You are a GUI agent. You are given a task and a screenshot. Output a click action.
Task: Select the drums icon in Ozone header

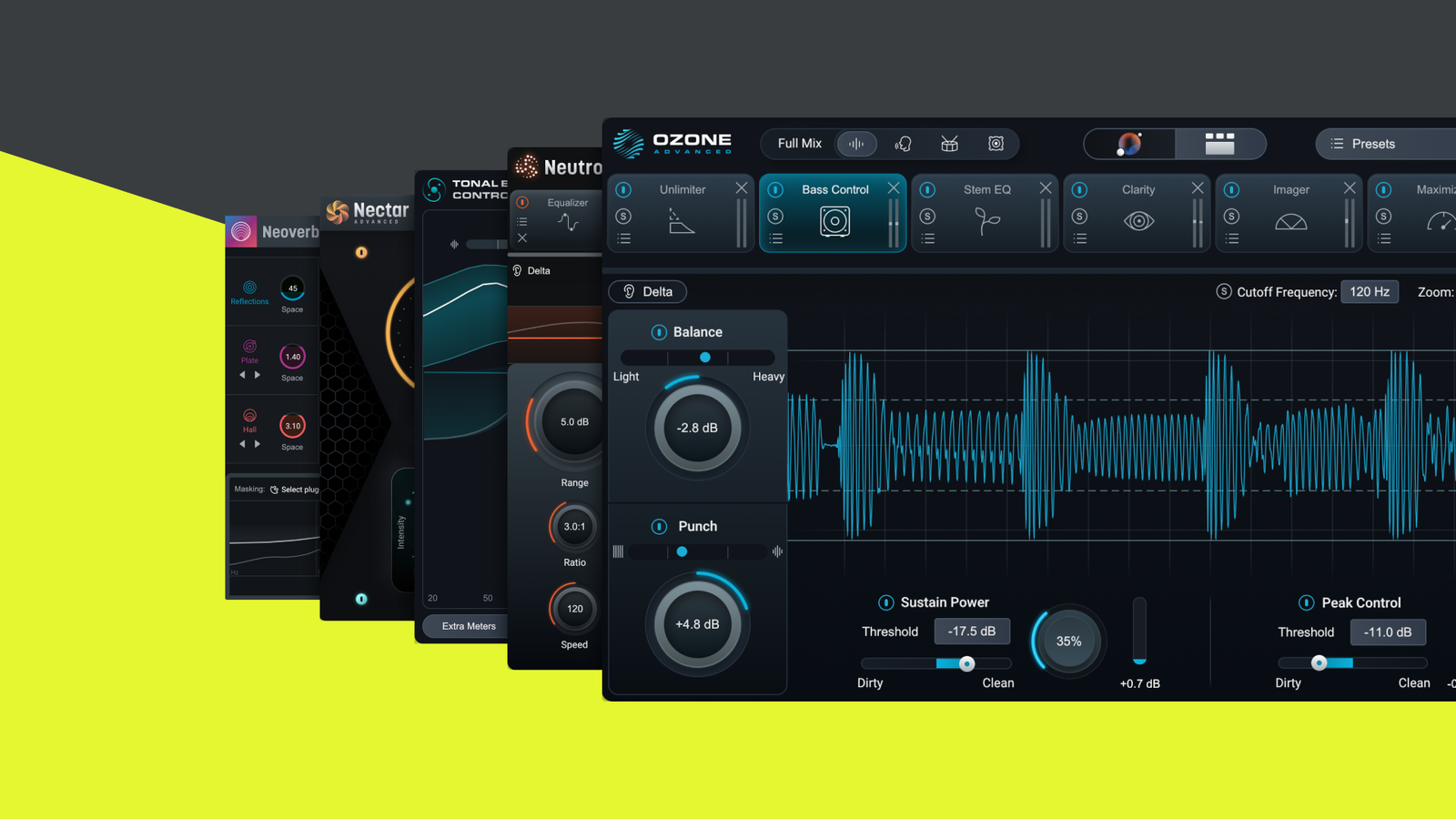tap(949, 144)
